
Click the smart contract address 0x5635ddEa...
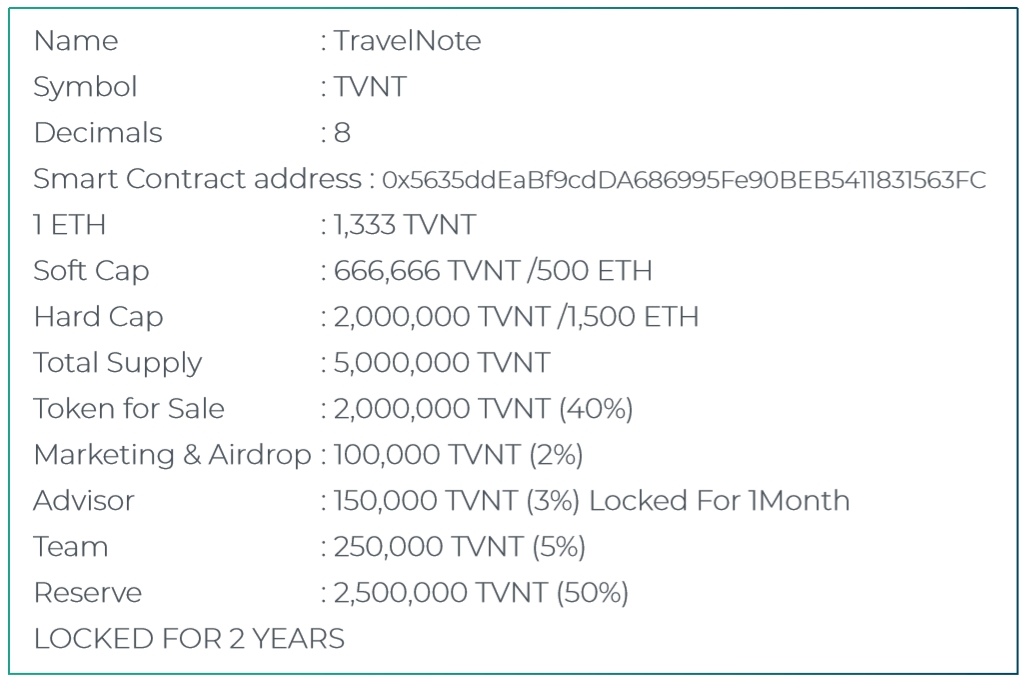[684, 180]
